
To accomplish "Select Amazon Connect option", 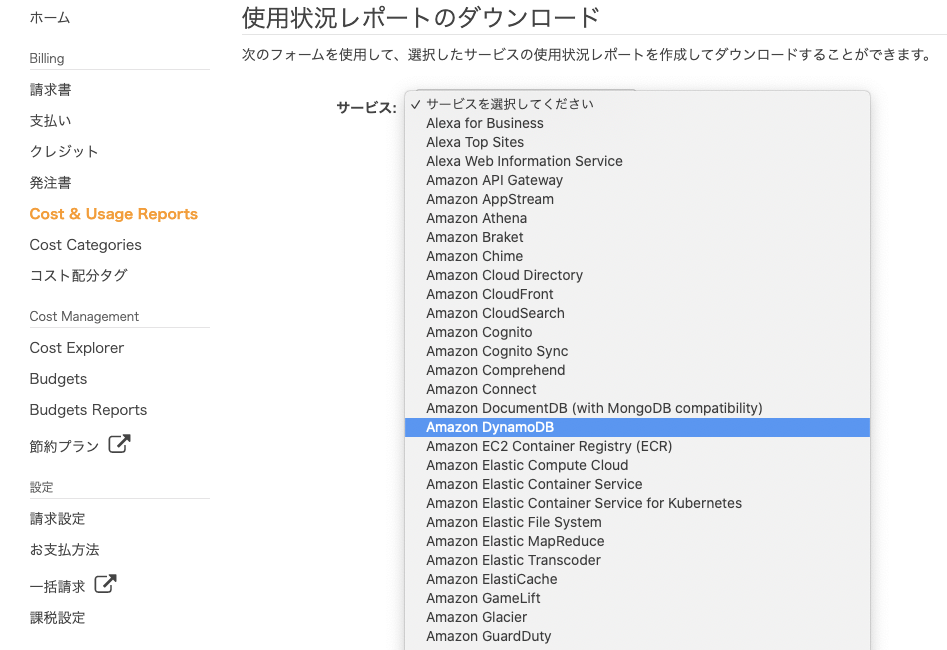I will (637, 390).
